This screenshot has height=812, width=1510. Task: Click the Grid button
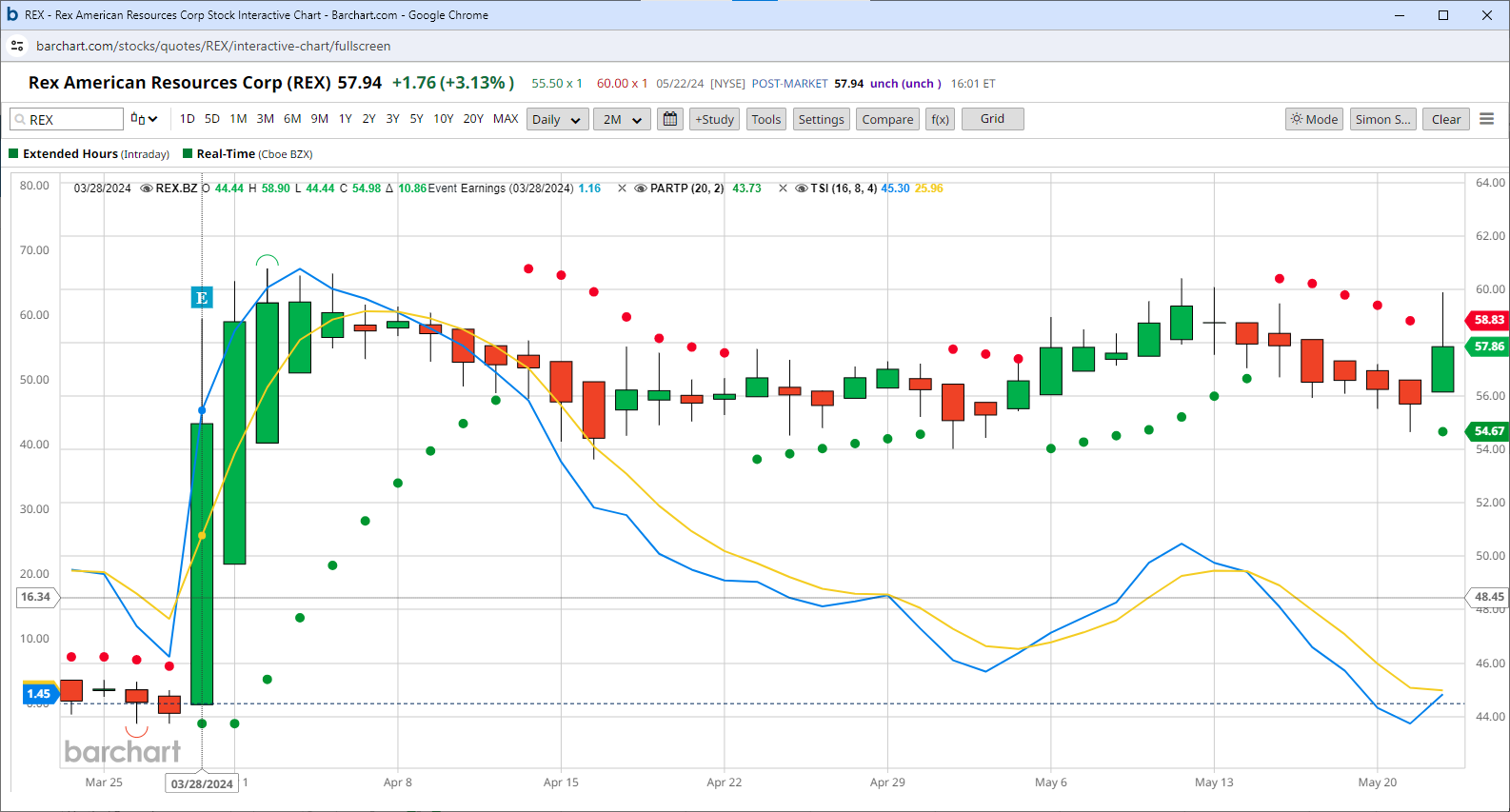click(993, 119)
